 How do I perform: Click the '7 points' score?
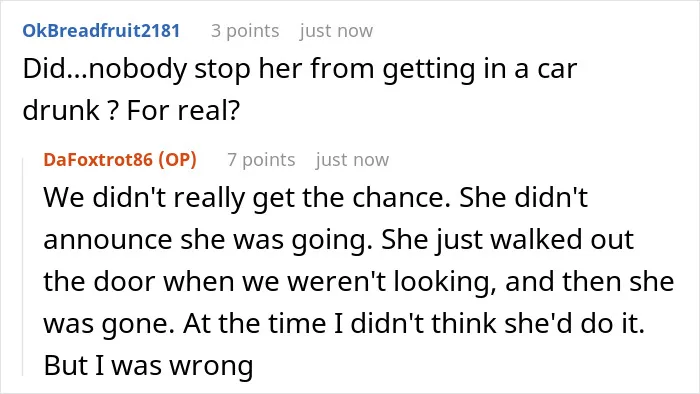pos(261,159)
